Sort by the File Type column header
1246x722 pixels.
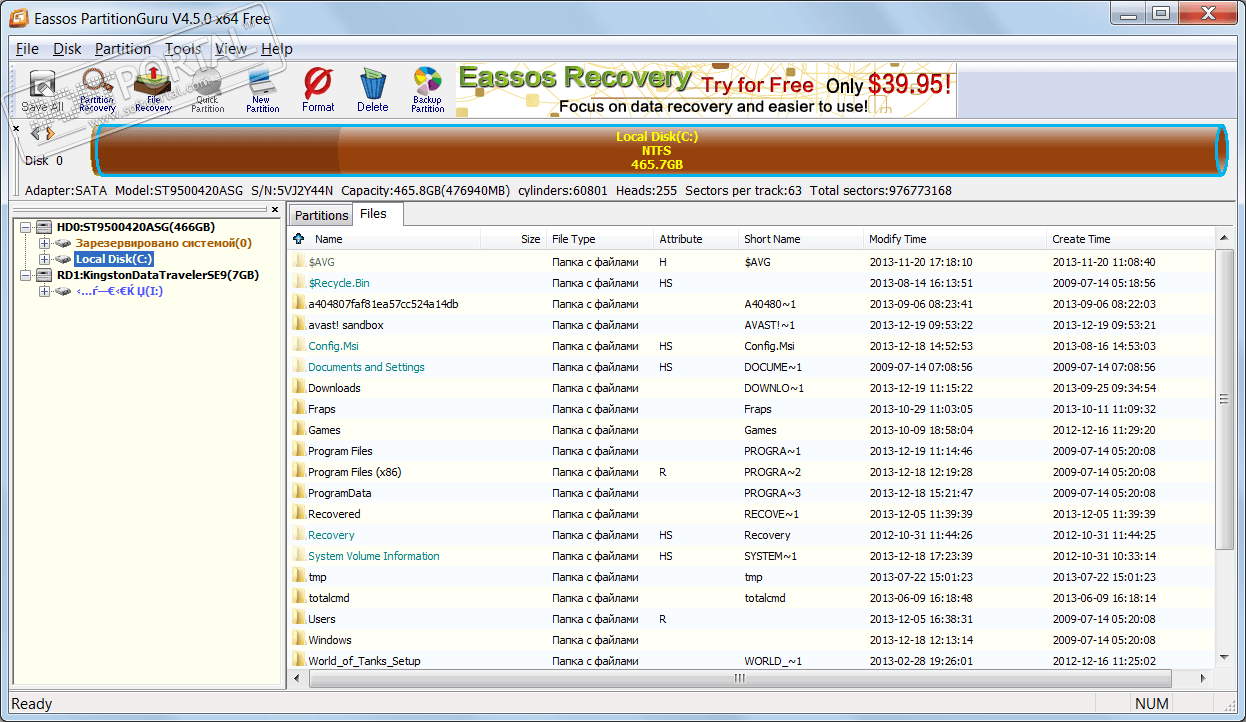click(599, 239)
